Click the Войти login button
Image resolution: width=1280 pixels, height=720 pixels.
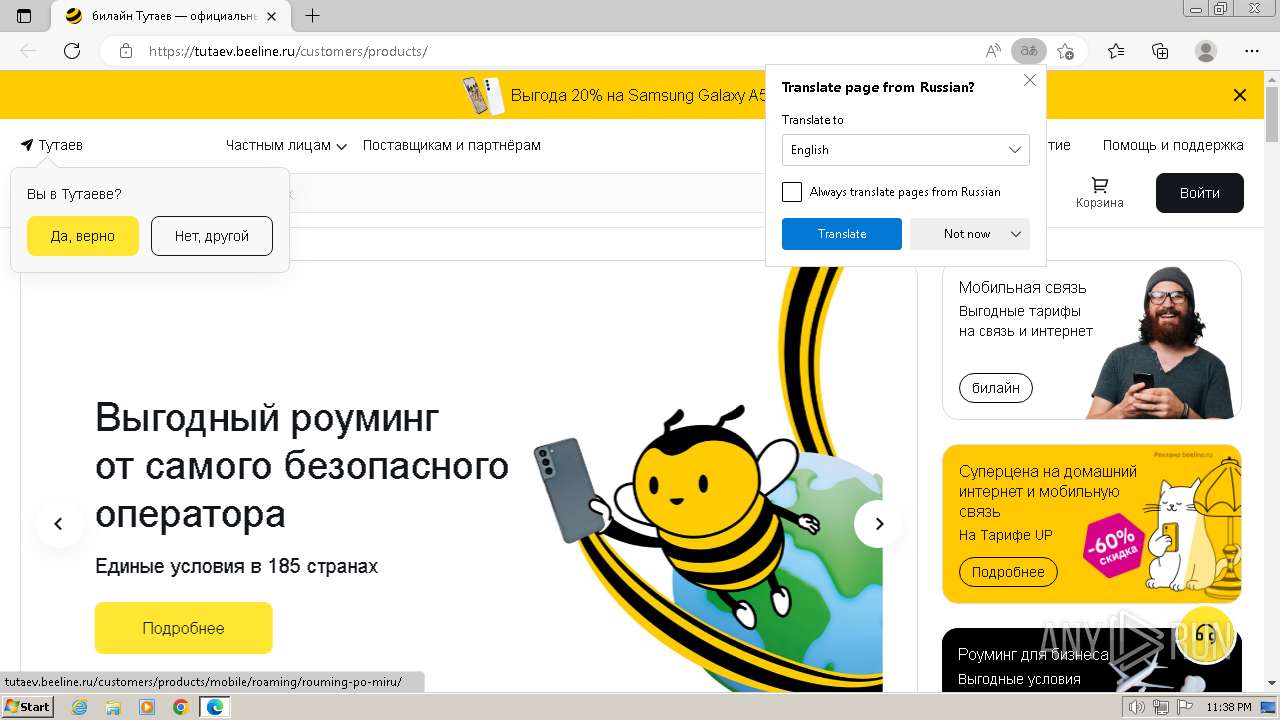click(x=1200, y=193)
